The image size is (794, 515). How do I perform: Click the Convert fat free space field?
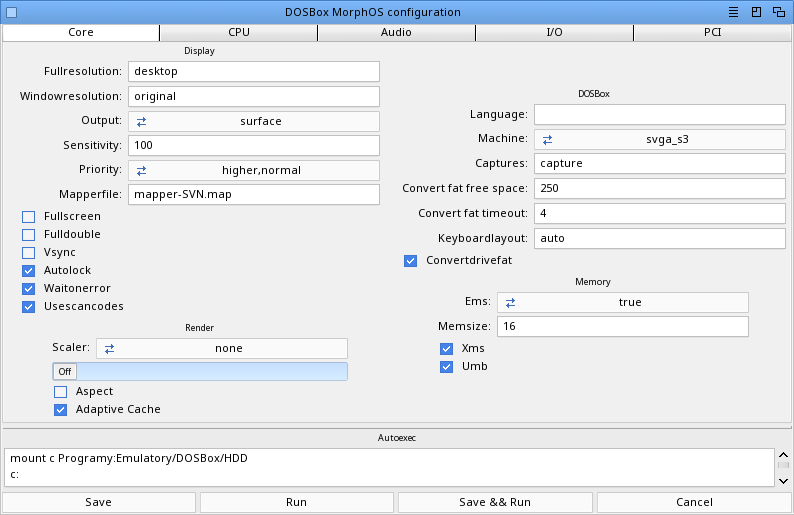tap(660, 188)
